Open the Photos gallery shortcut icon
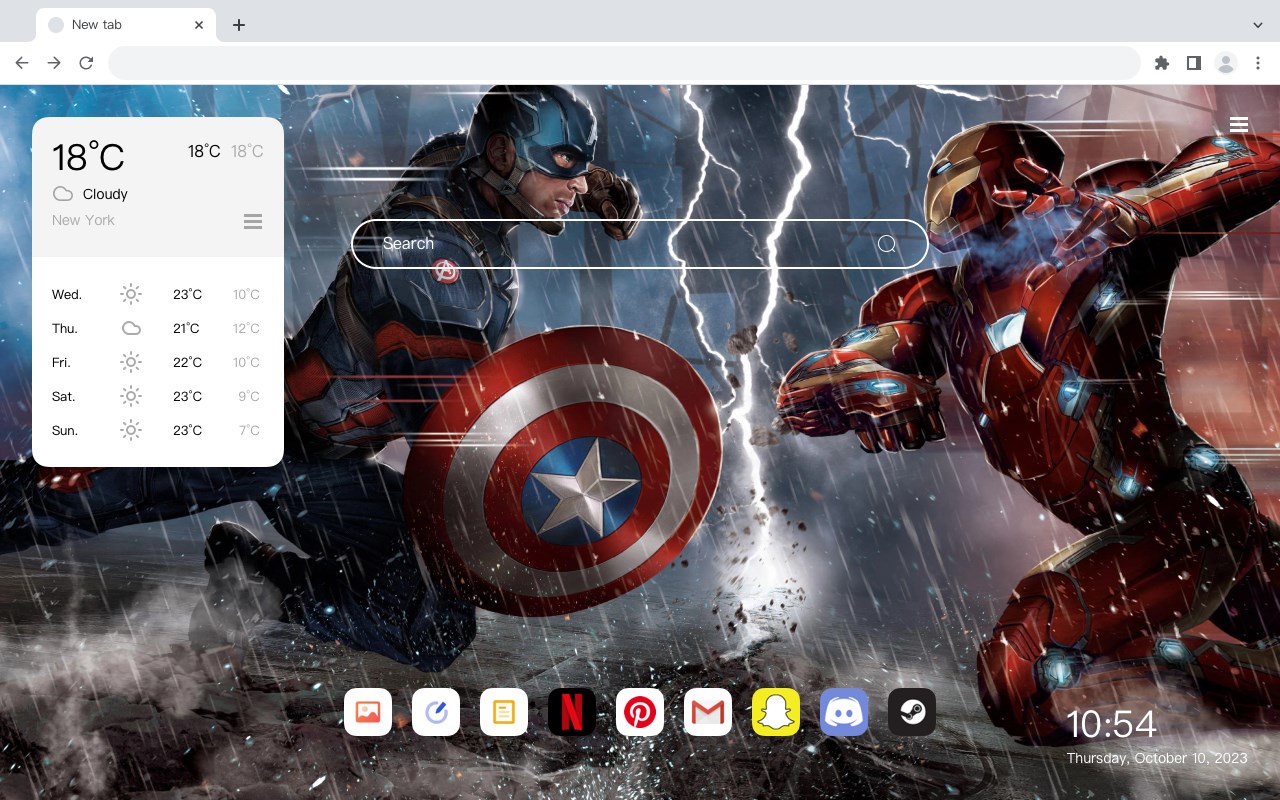The width and height of the screenshot is (1280, 800). pyautogui.click(x=368, y=712)
